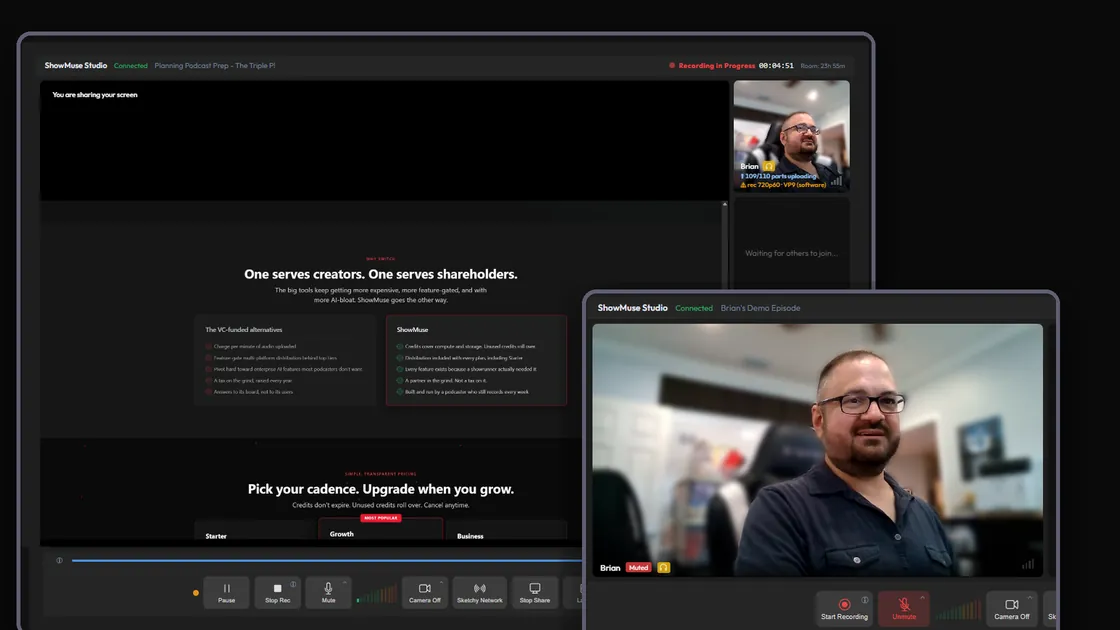Click the 109/110 parts uploading status
The width and height of the screenshot is (1120, 630).
(779, 176)
